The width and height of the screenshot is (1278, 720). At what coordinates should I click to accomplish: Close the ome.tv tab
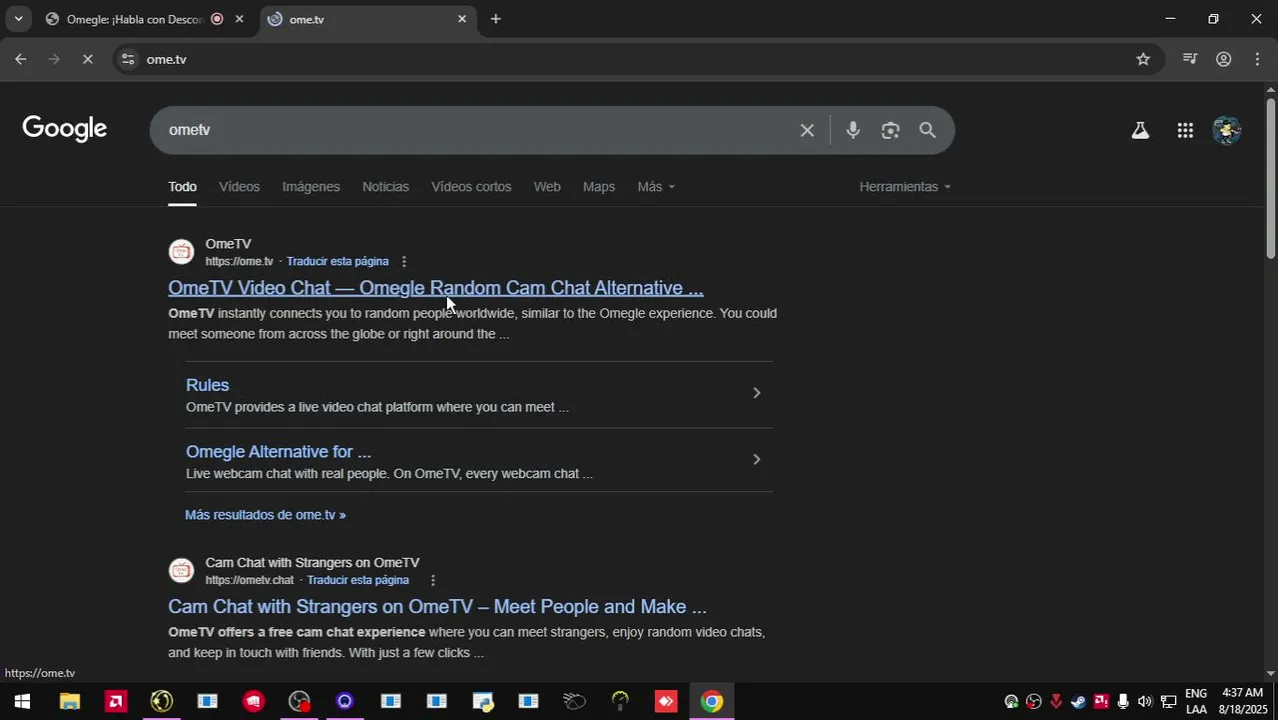pyautogui.click(x=462, y=19)
